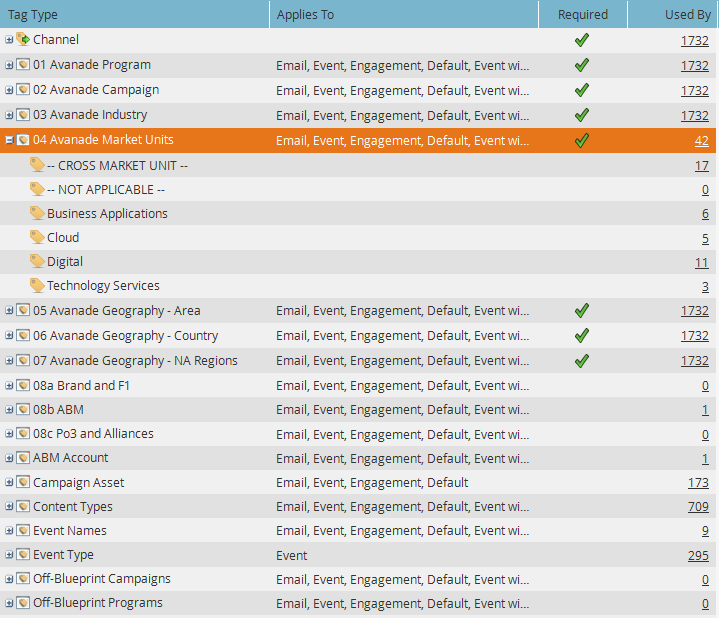This screenshot has height=618, width=719.
Task: Open the 709 Used By link for Content Types
Action: coord(697,507)
